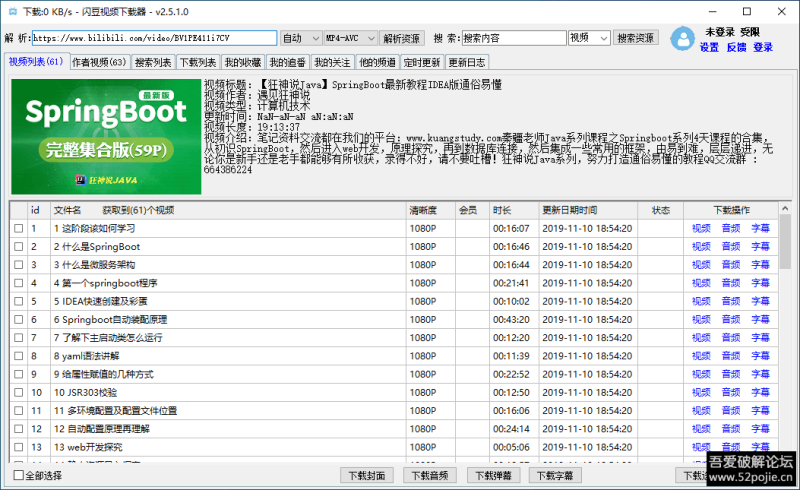
Task: Tick checkbox for row 8 yaml语法讲解
Action: pos(19,356)
